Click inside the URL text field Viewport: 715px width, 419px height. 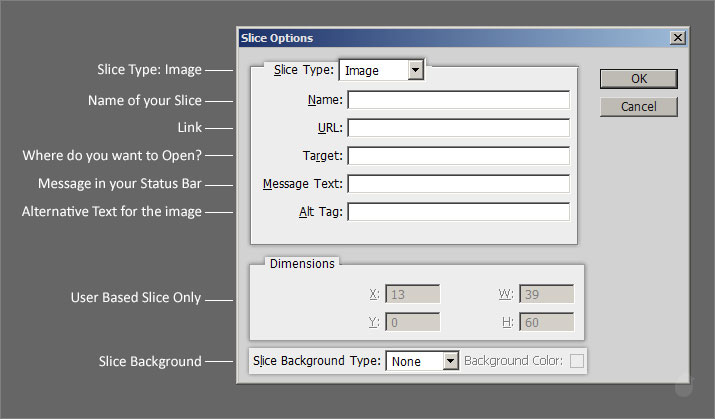(458, 128)
